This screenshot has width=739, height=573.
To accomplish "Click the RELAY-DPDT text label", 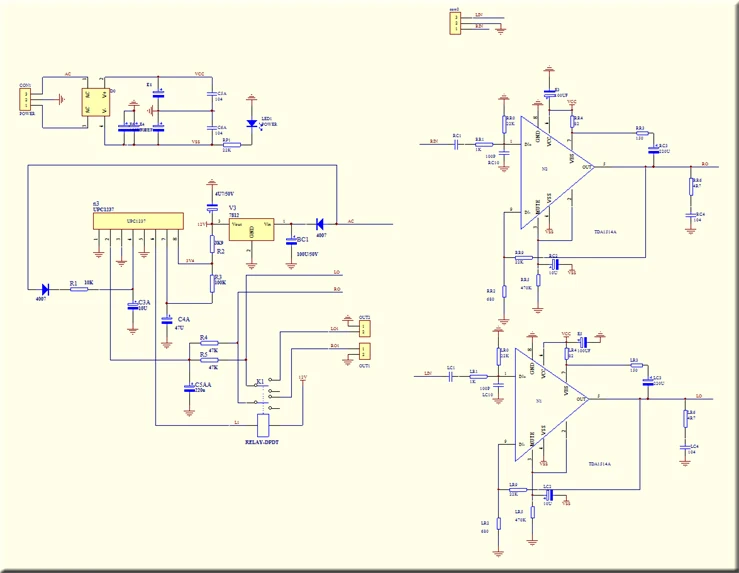I will click(x=262, y=442).
